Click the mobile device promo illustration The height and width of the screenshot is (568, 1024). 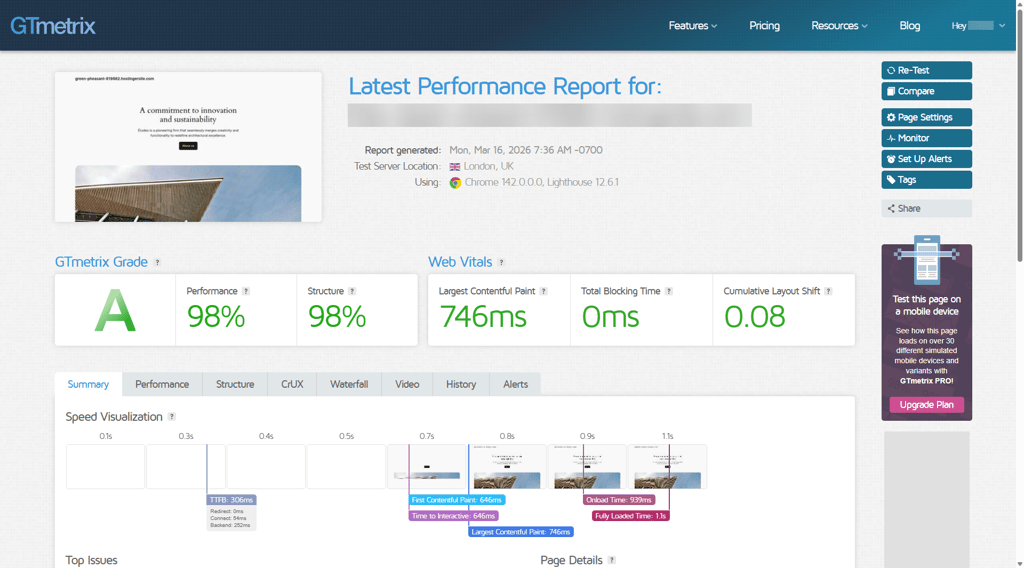tap(926, 261)
